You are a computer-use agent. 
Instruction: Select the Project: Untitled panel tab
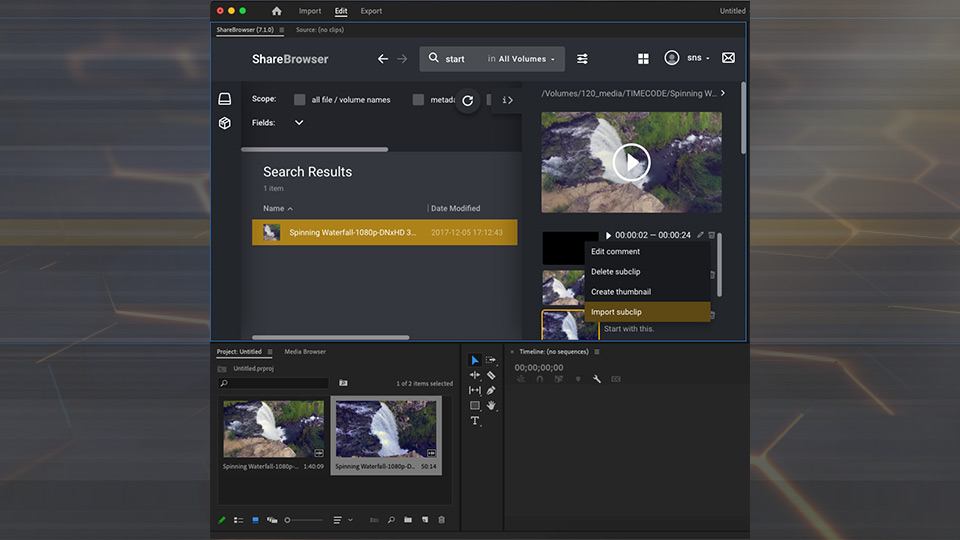click(x=239, y=351)
